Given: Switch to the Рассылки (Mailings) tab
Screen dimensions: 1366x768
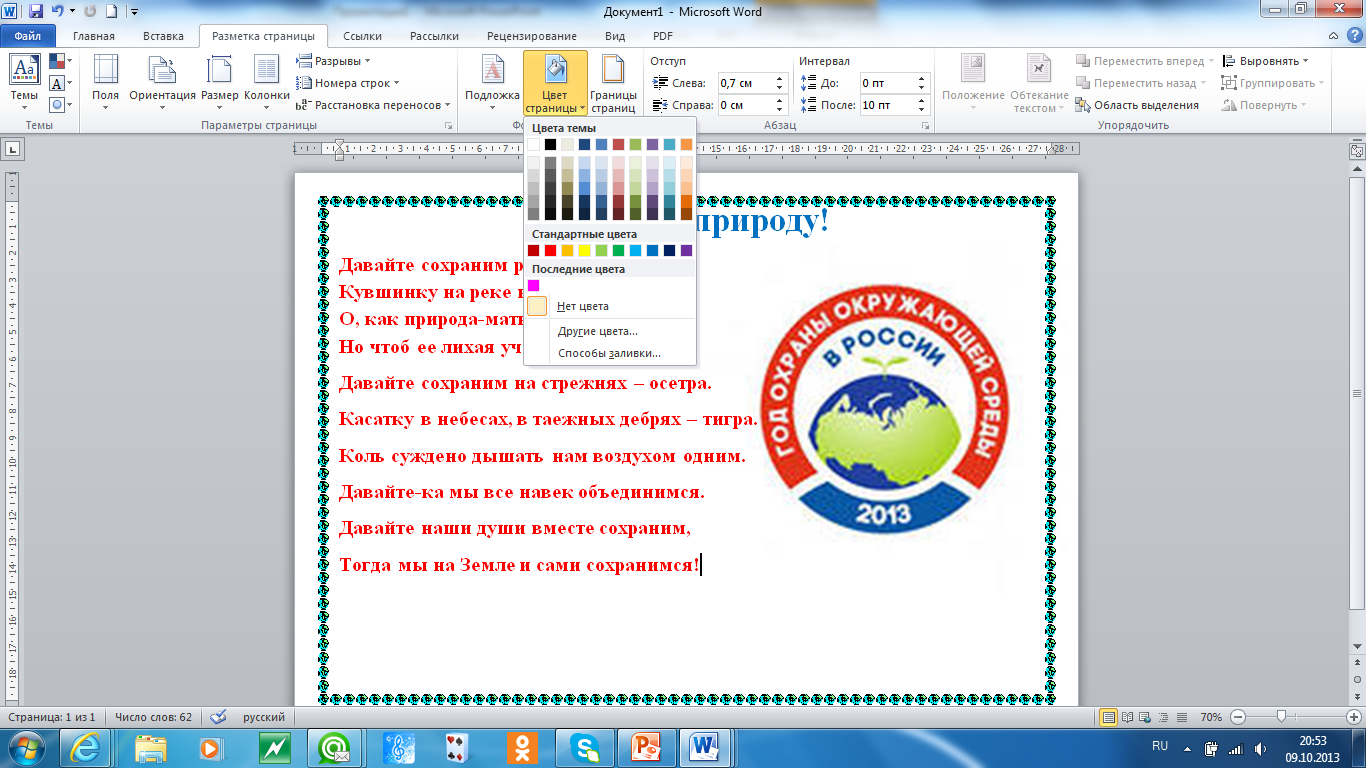Looking at the screenshot, I should [434, 36].
